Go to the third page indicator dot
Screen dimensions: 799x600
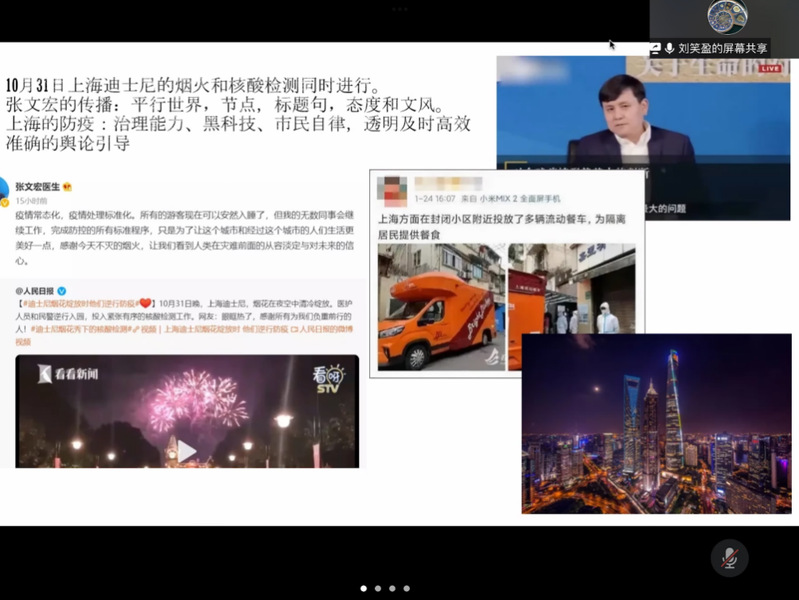(x=392, y=588)
